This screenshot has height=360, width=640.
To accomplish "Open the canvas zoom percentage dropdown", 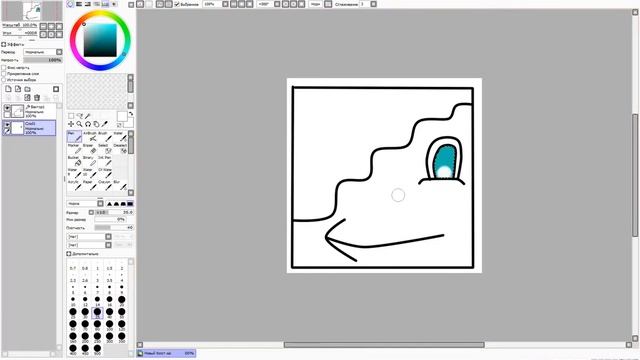I will point(225,4).
